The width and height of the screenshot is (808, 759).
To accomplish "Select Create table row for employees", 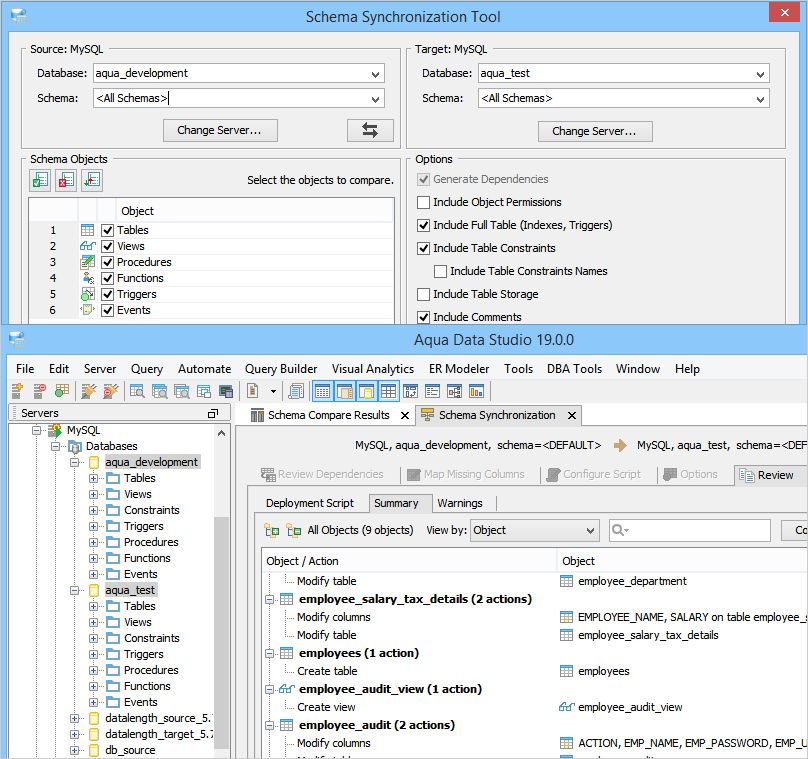I will tap(327, 671).
